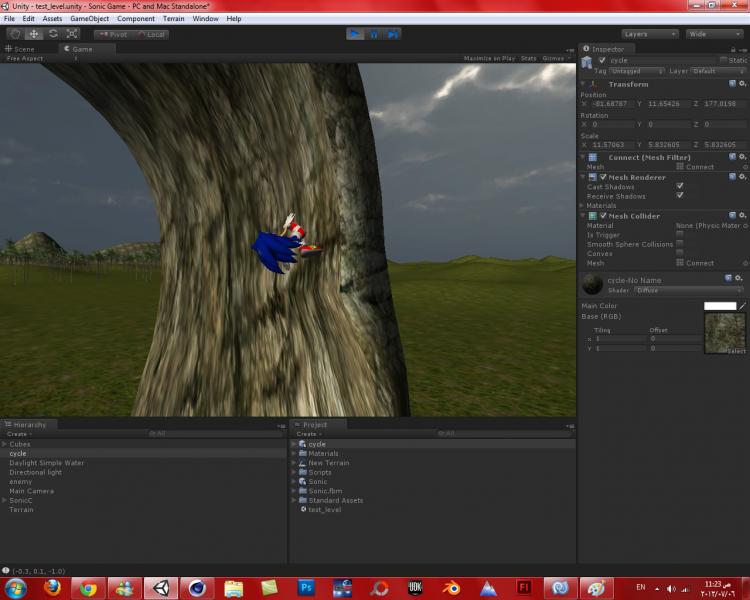This screenshot has height=600, width=750.
Task: Toggle the cycle object active checkbox
Action: click(602, 60)
